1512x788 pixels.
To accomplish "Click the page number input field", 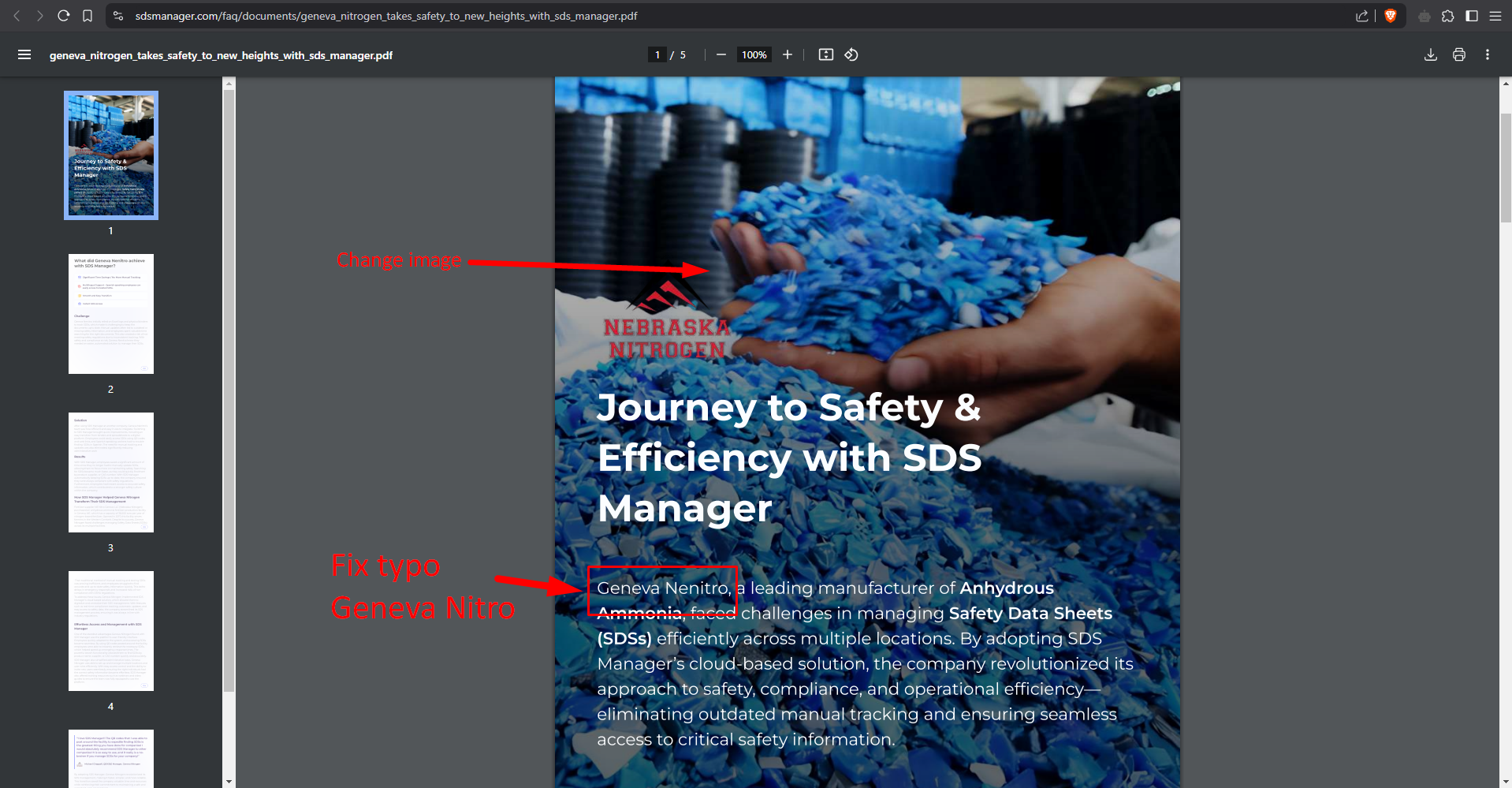I will click(x=657, y=54).
